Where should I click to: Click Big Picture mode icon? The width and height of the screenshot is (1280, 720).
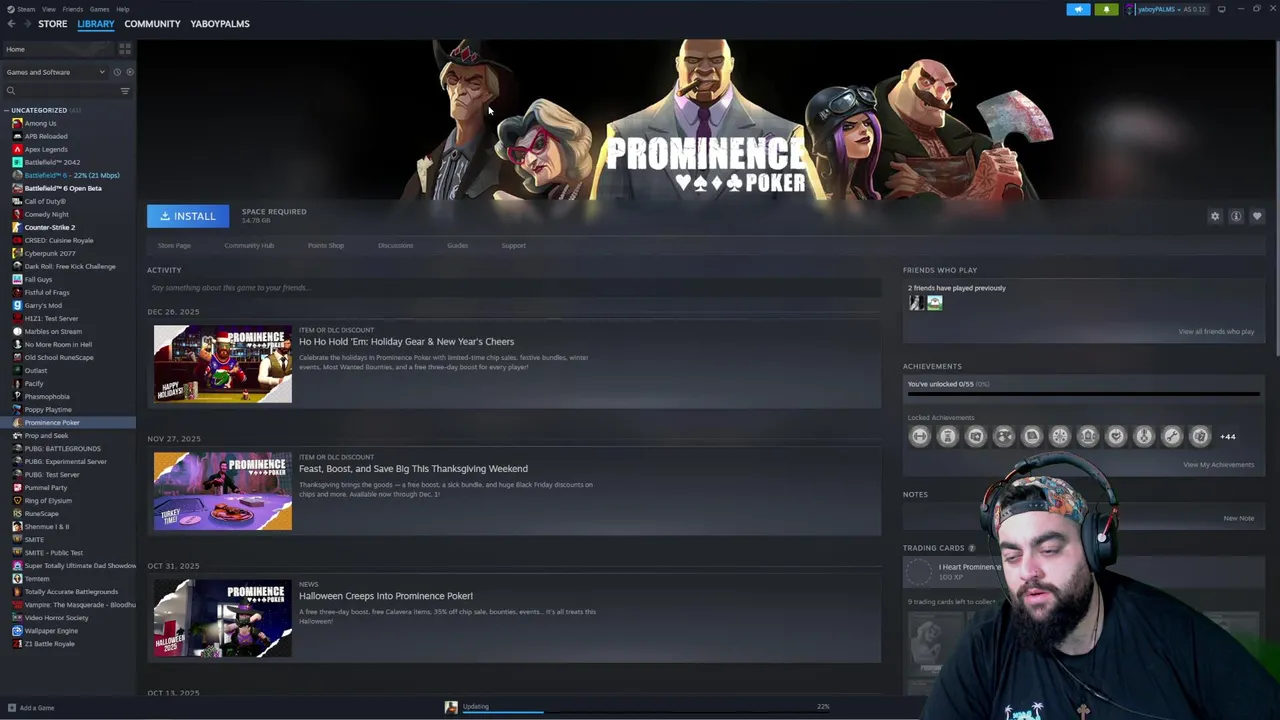point(1221,9)
